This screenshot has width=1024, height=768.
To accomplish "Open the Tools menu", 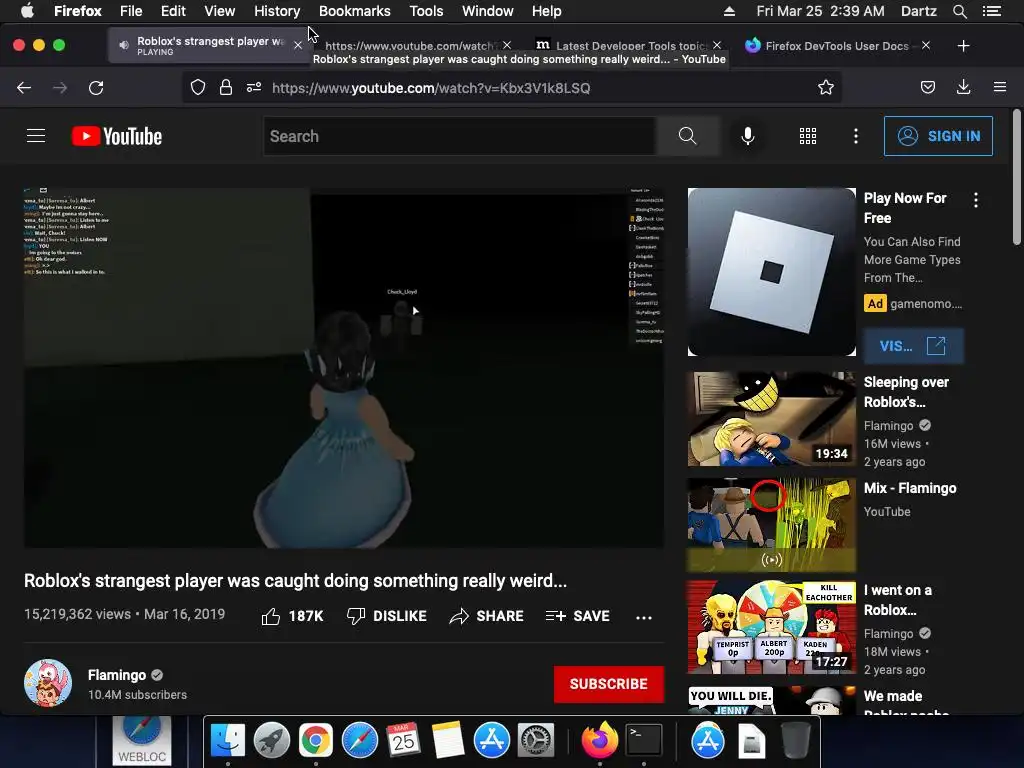I will point(426,11).
